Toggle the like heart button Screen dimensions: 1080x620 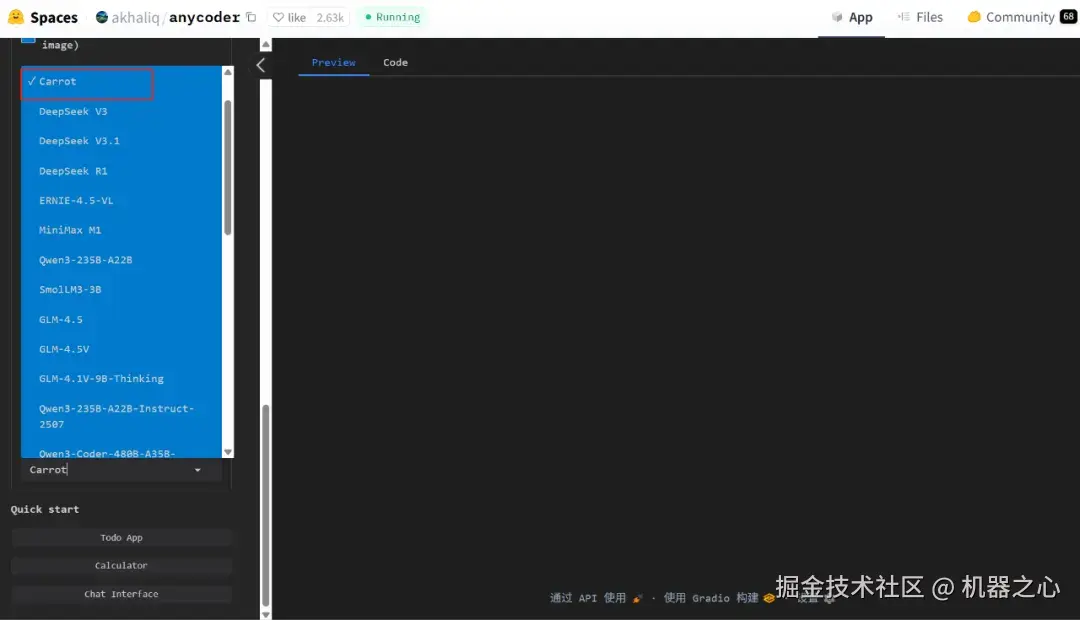tap(283, 17)
